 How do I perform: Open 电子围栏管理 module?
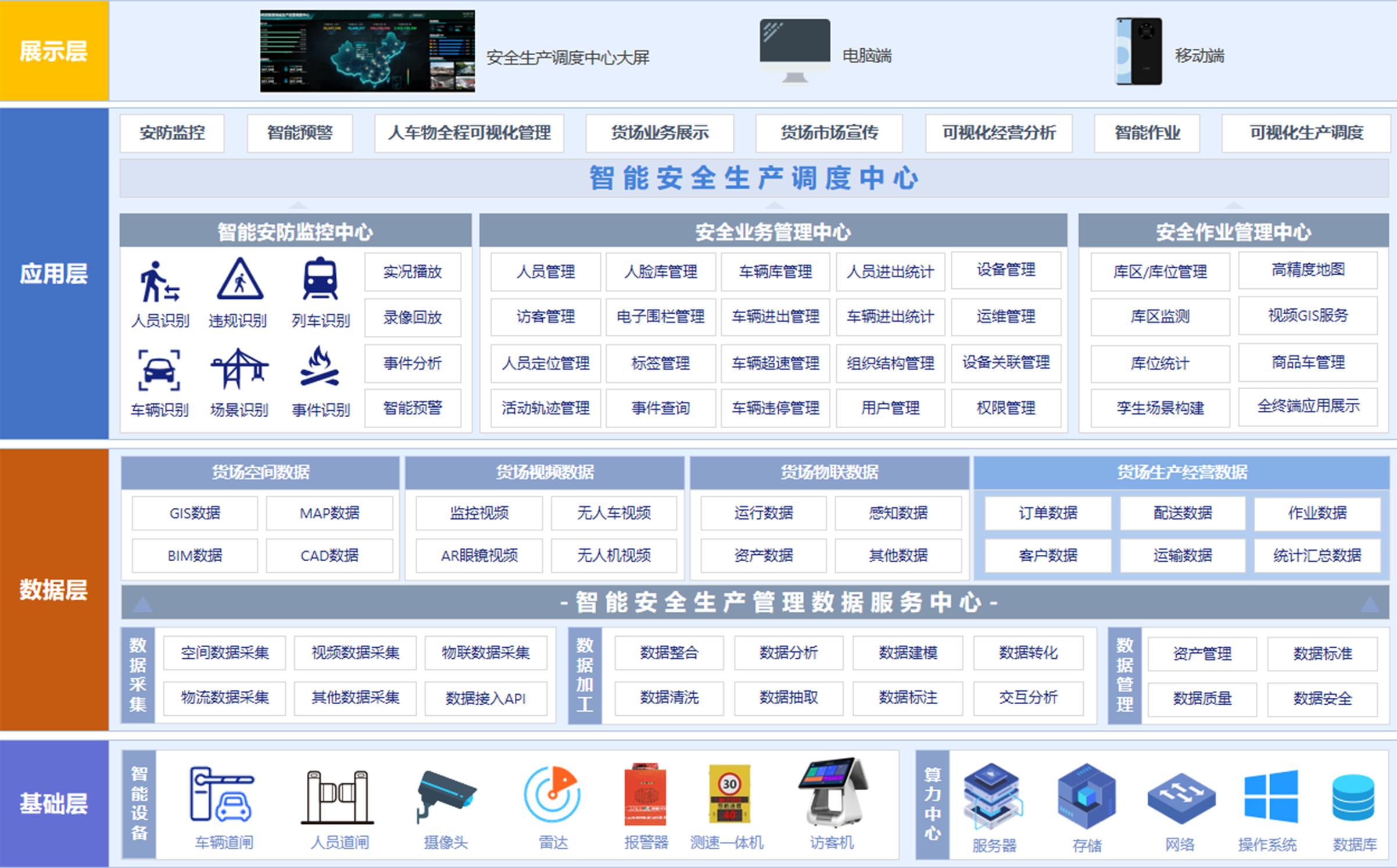660,317
